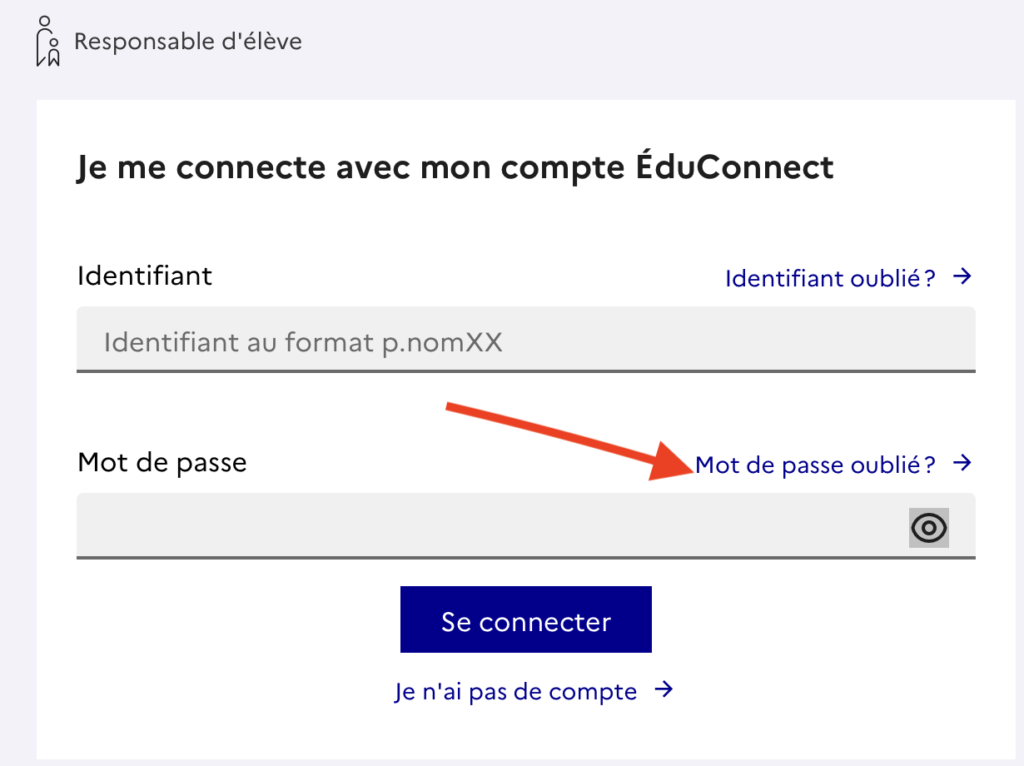Click the Je me connecte ÉduConnect heading
This screenshot has height=766, width=1024.
[x=455, y=167]
